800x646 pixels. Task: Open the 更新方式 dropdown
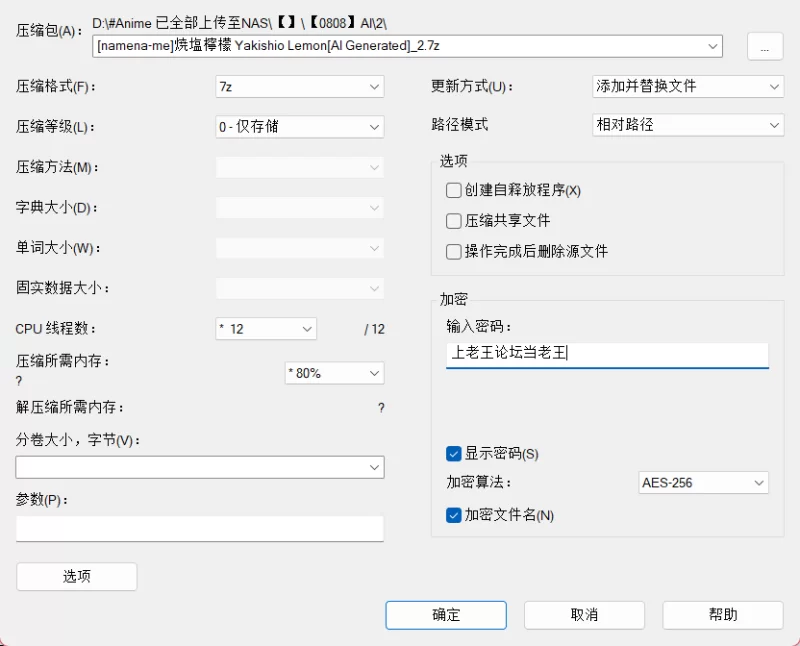click(688, 86)
